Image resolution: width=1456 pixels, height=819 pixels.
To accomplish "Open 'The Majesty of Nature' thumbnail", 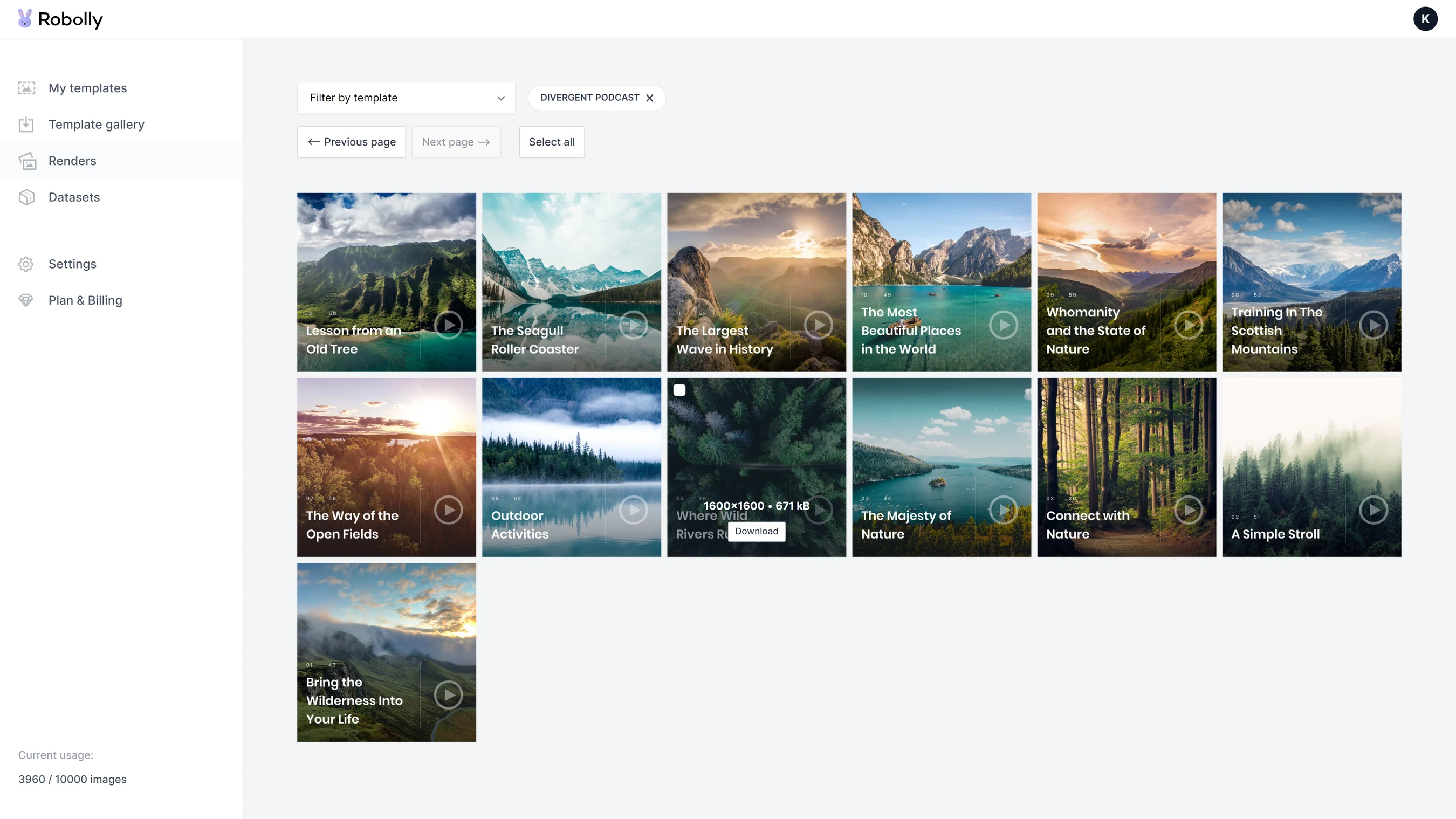I will coord(941,467).
